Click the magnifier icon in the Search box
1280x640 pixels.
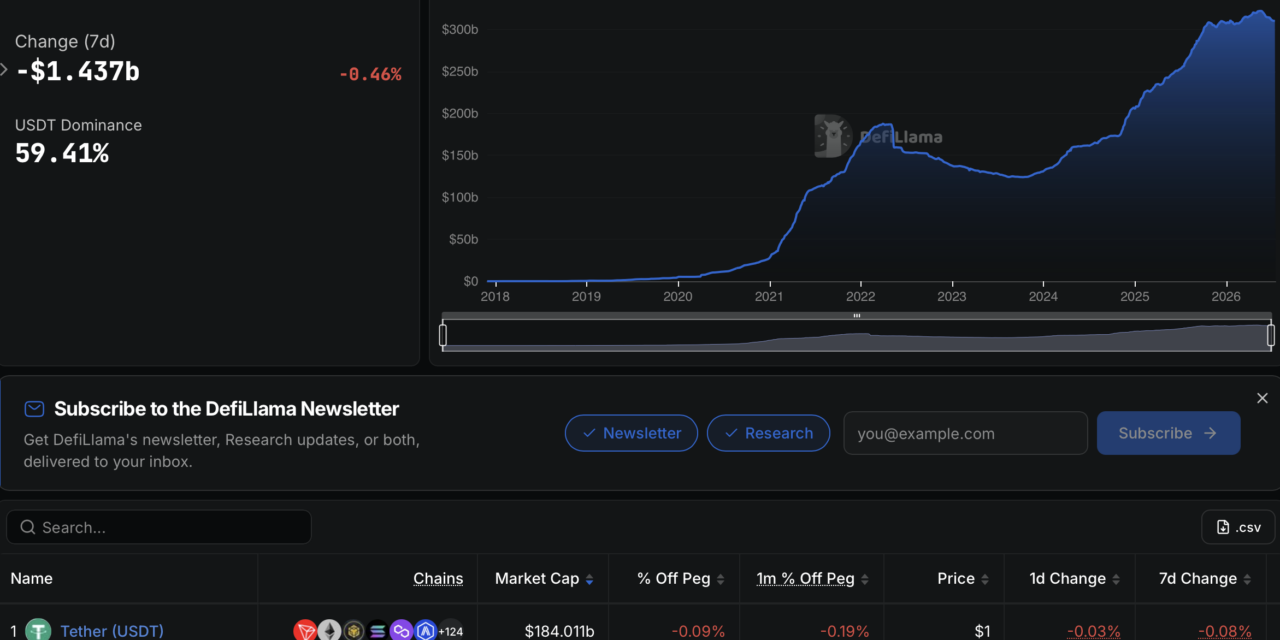(28, 527)
